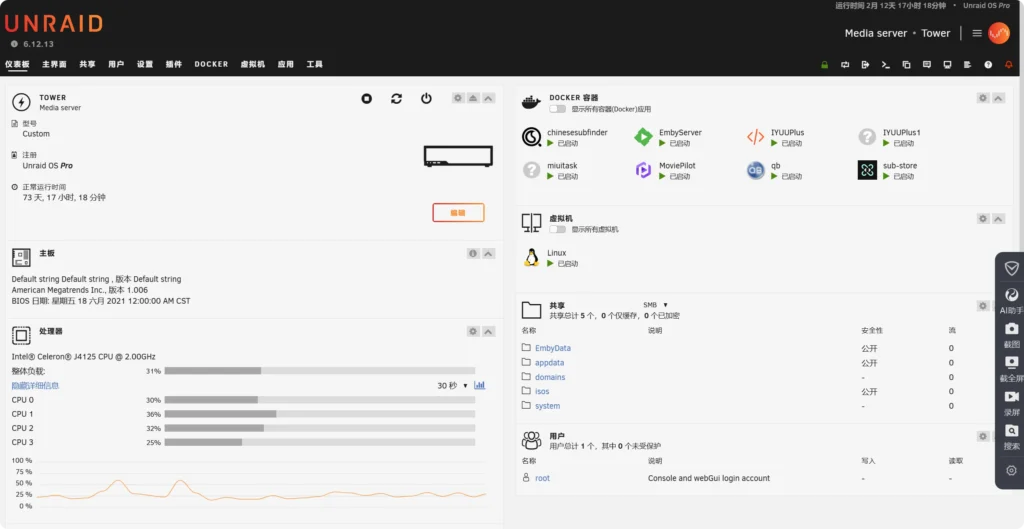Open the 30 秒 interval dropdown
This screenshot has height=529, width=1024.
pos(453,385)
